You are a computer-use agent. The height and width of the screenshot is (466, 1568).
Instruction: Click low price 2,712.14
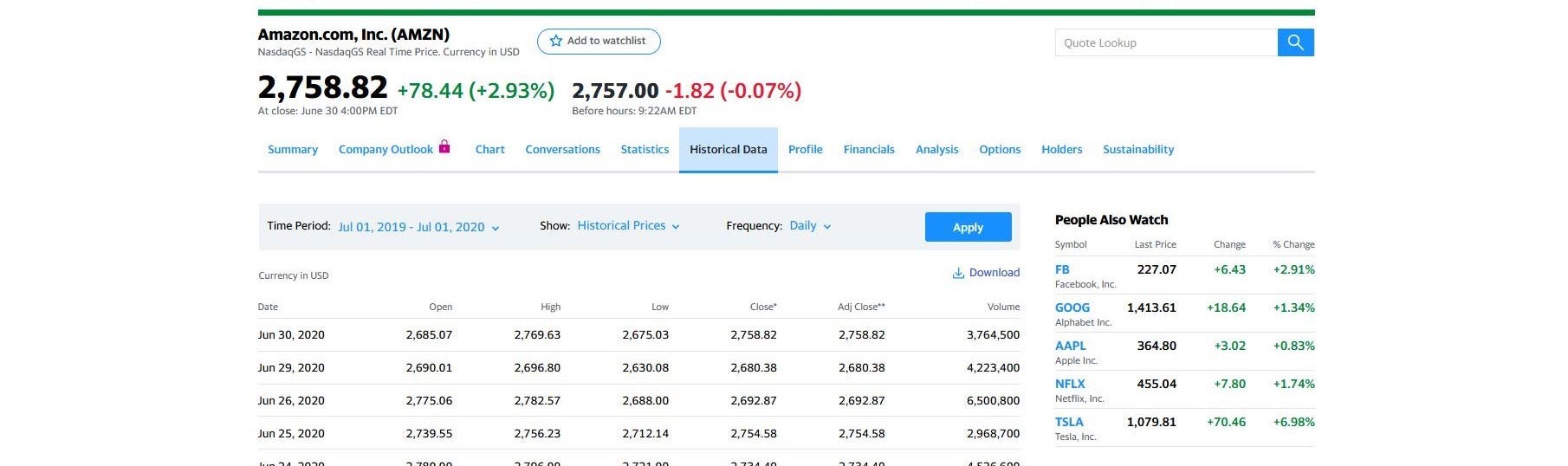point(645,433)
